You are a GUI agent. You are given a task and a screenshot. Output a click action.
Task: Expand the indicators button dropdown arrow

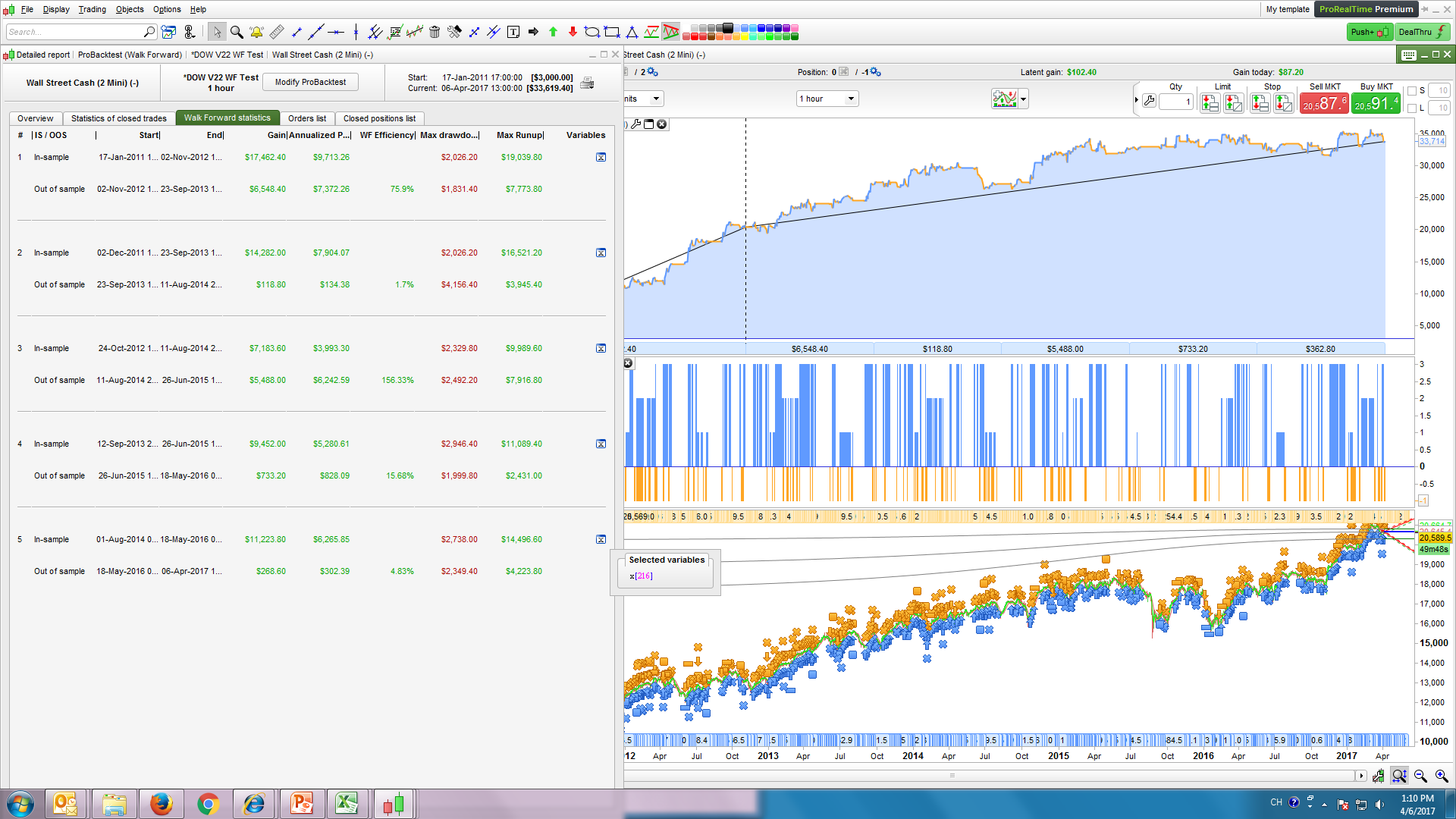click(x=1024, y=99)
